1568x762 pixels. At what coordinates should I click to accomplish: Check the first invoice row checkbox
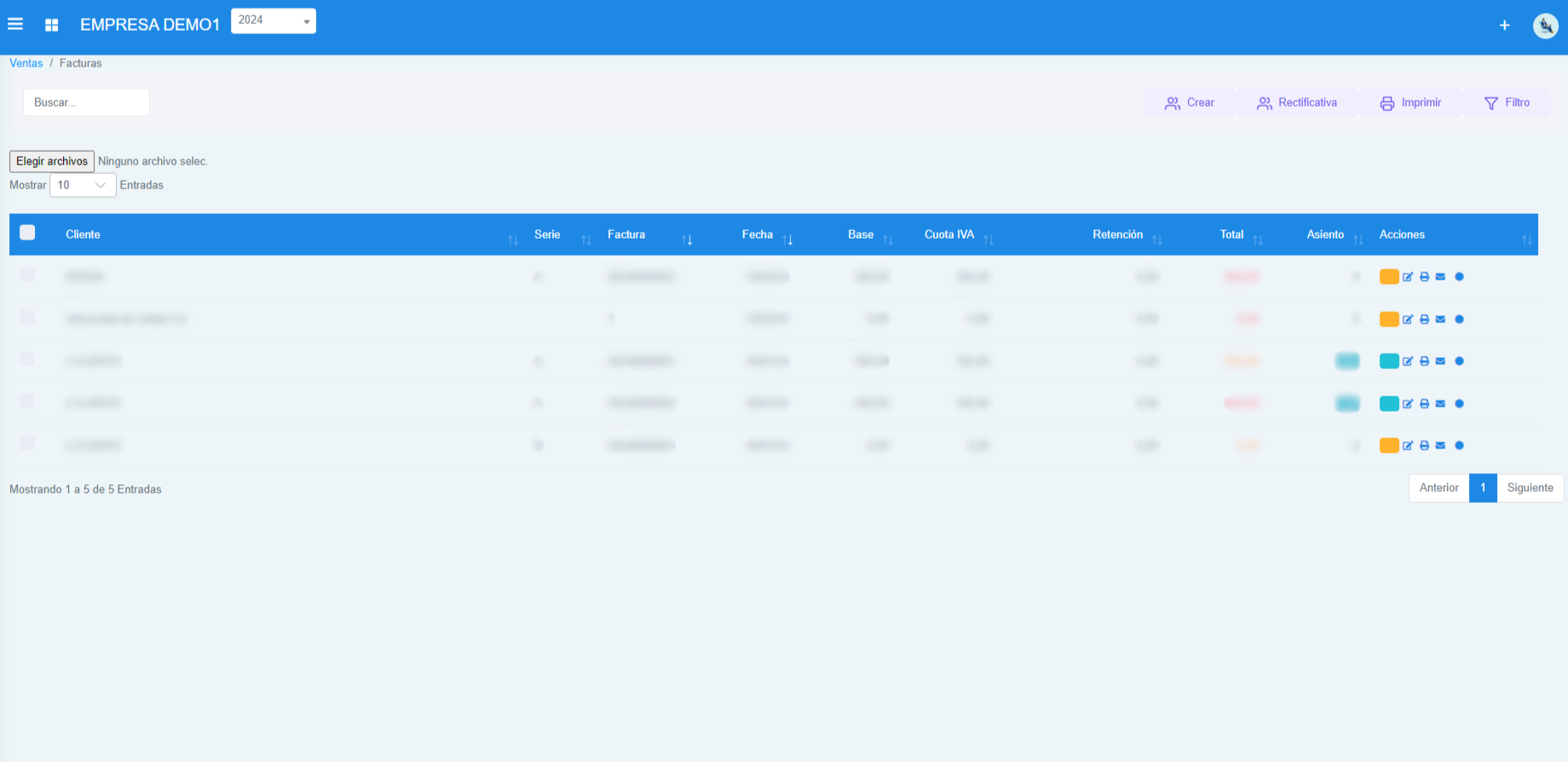[27, 275]
